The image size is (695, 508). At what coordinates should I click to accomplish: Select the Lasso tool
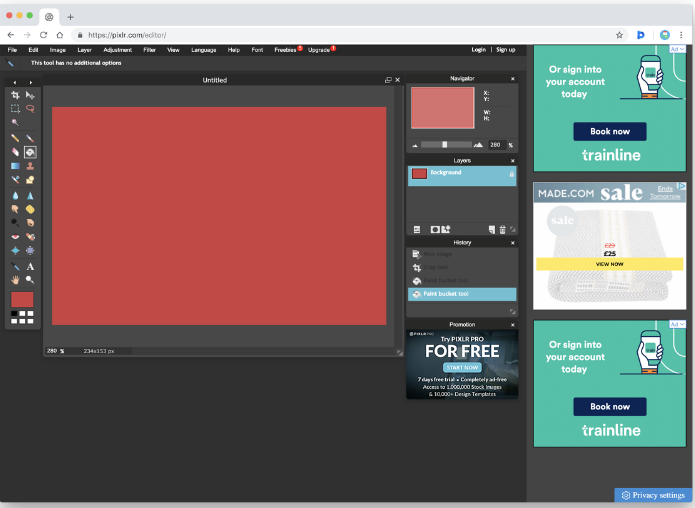[30, 108]
